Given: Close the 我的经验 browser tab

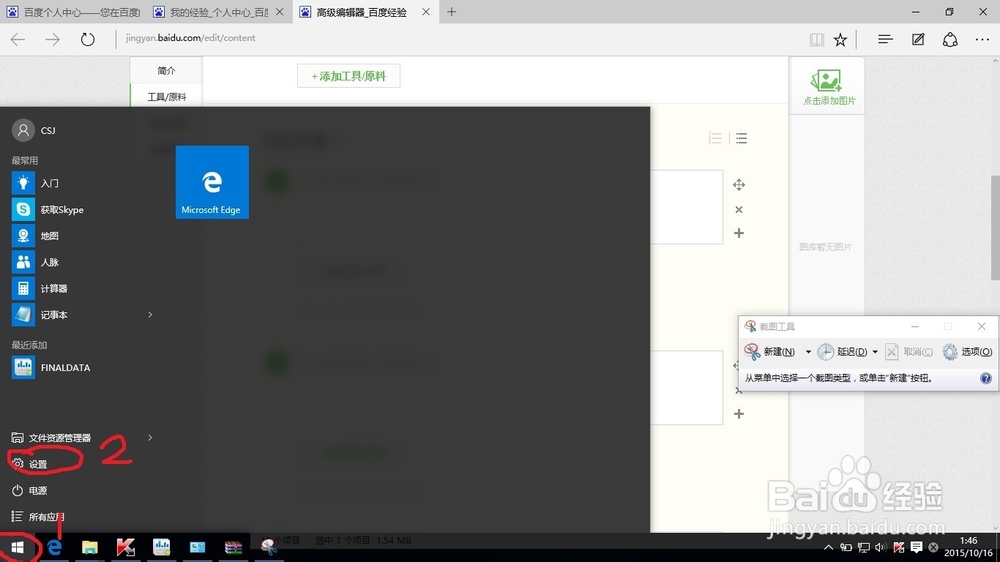Looking at the screenshot, I should point(279,12).
